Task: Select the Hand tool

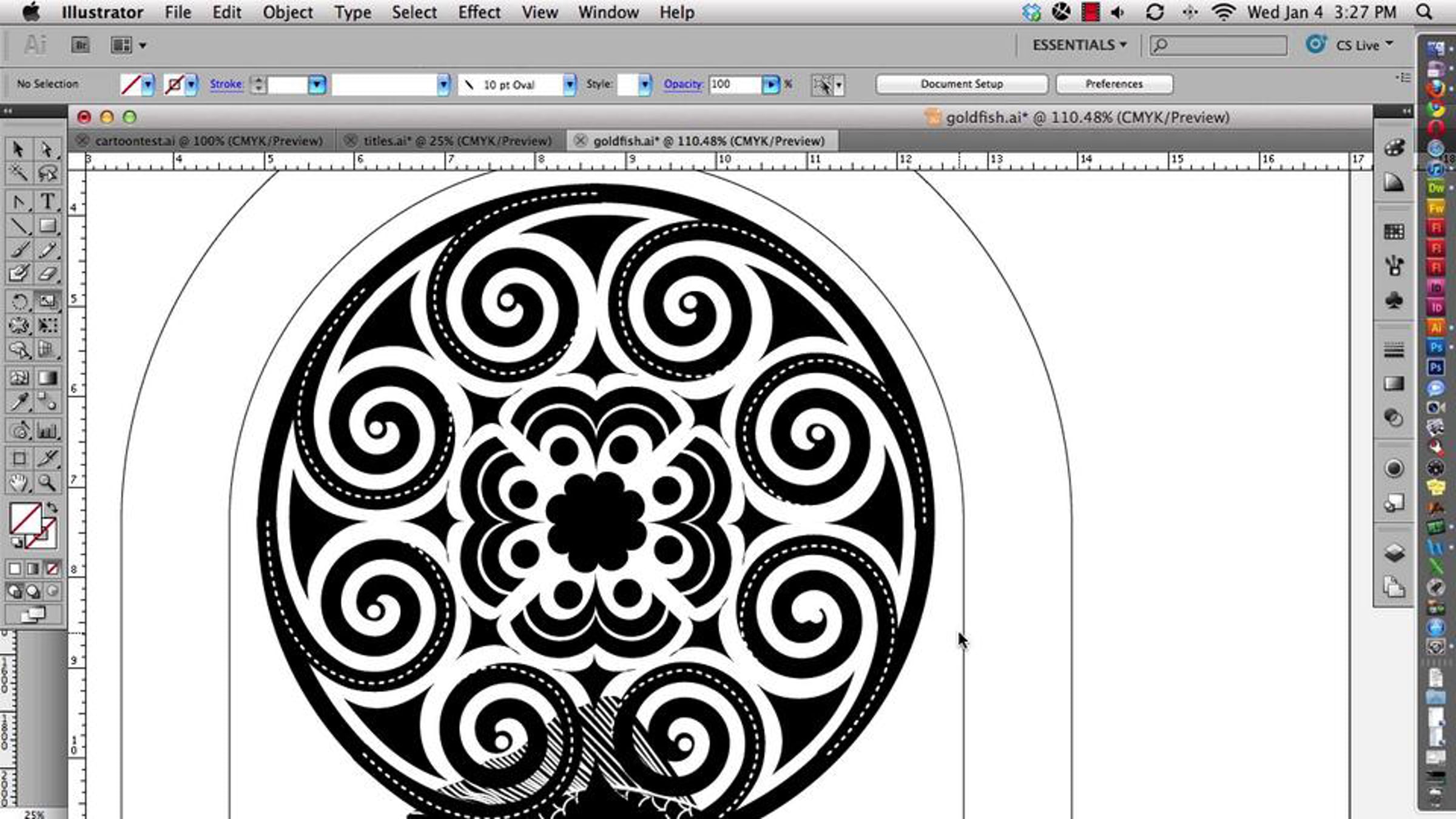Action: (19, 484)
